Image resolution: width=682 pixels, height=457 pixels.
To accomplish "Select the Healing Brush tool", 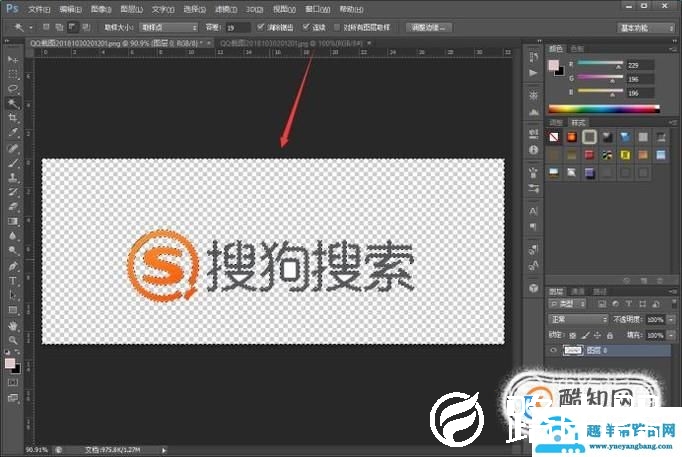I will [x=13, y=148].
